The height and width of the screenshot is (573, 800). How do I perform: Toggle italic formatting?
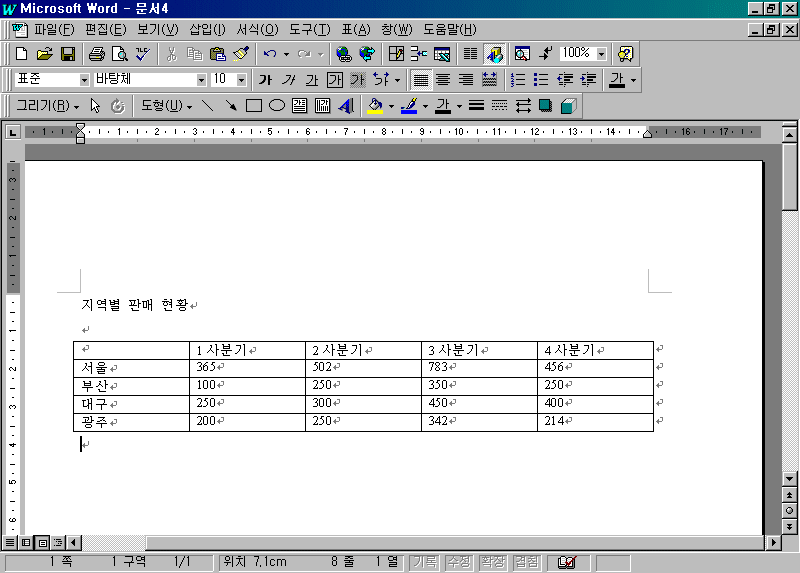[289, 80]
